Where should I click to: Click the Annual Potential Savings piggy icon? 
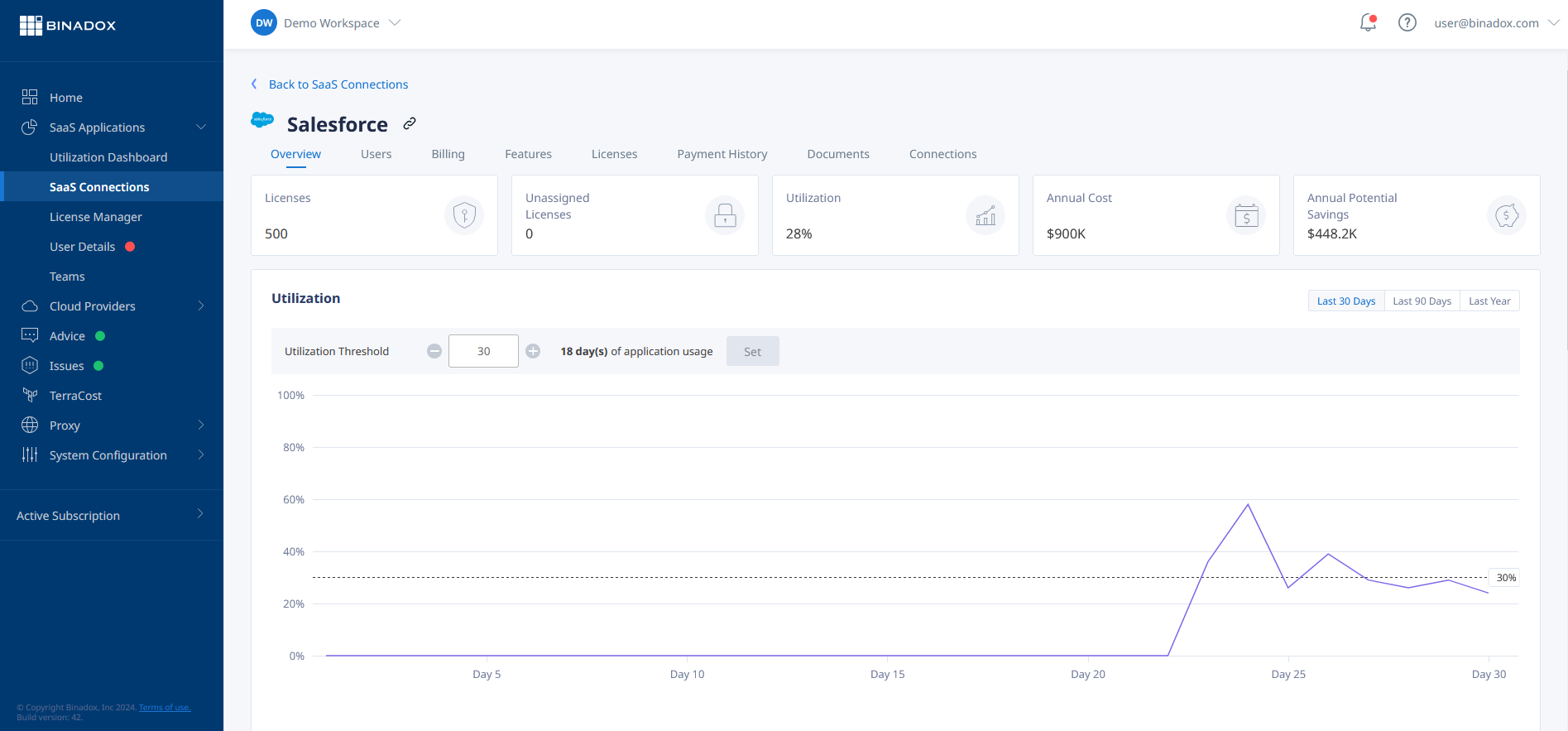(1507, 215)
